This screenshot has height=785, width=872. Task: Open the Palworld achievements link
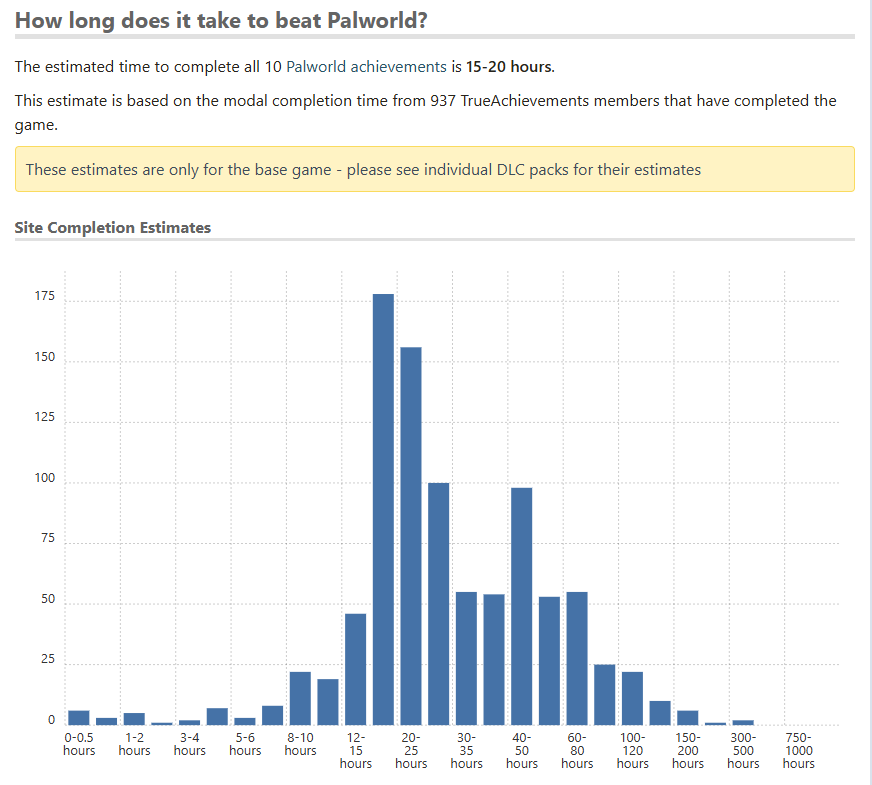[366, 67]
